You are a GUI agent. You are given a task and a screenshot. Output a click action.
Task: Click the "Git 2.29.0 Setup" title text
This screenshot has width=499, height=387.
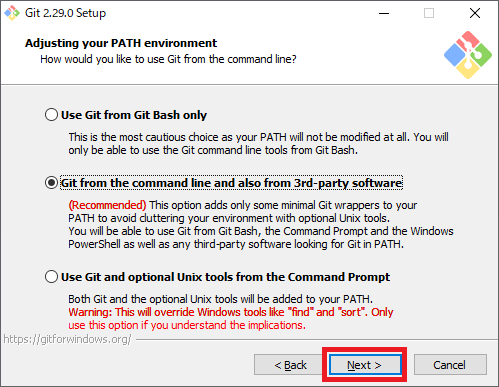(65, 13)
